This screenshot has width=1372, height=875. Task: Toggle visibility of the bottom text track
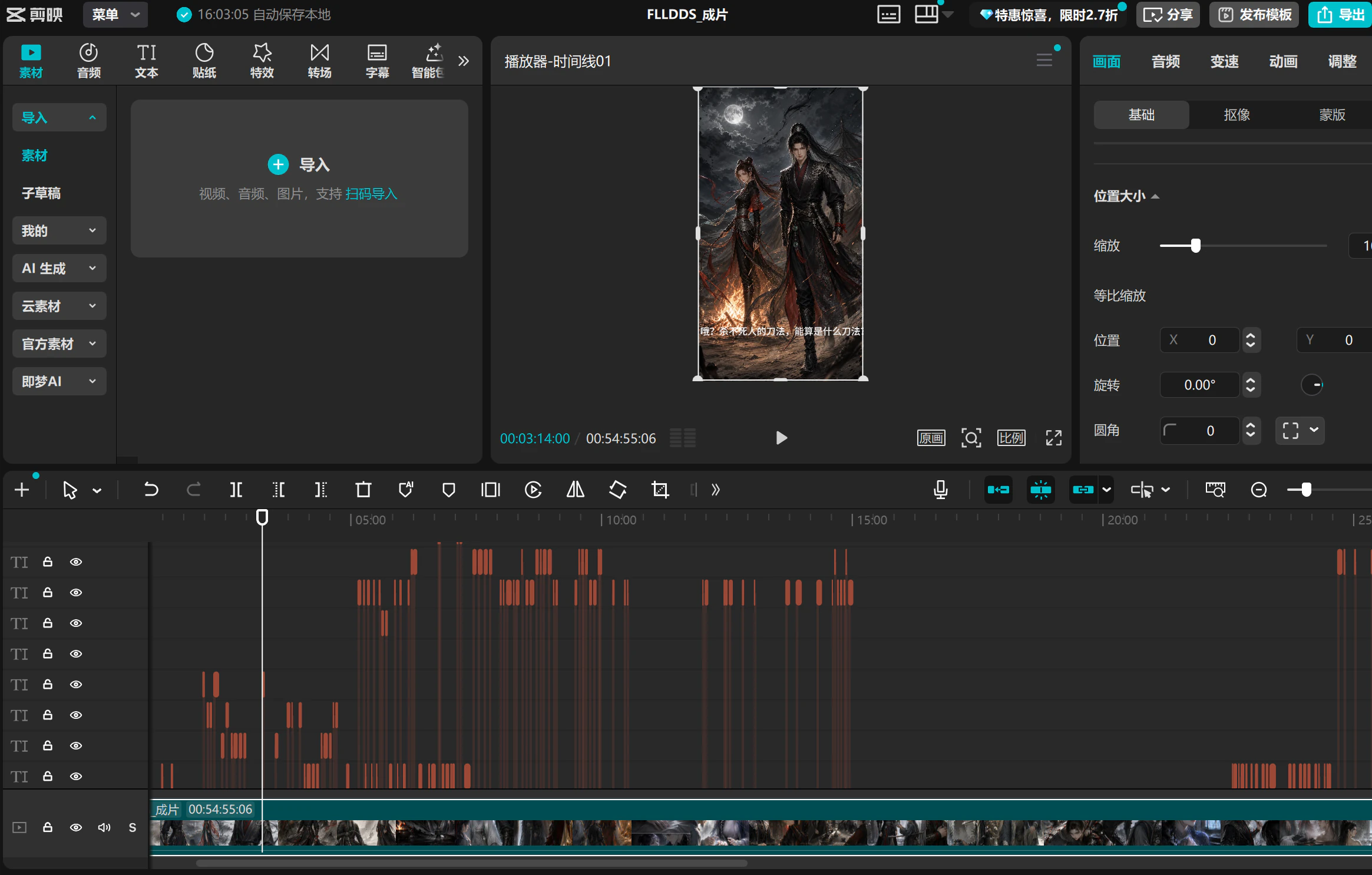[76, 777]
